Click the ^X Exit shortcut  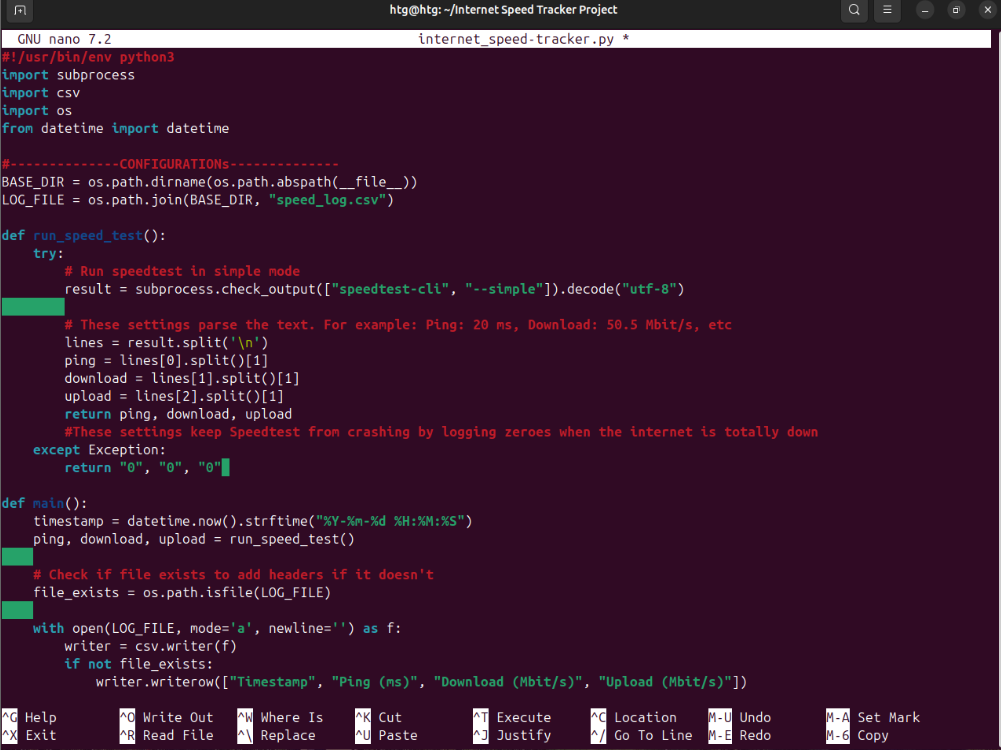tap(29, 735)
